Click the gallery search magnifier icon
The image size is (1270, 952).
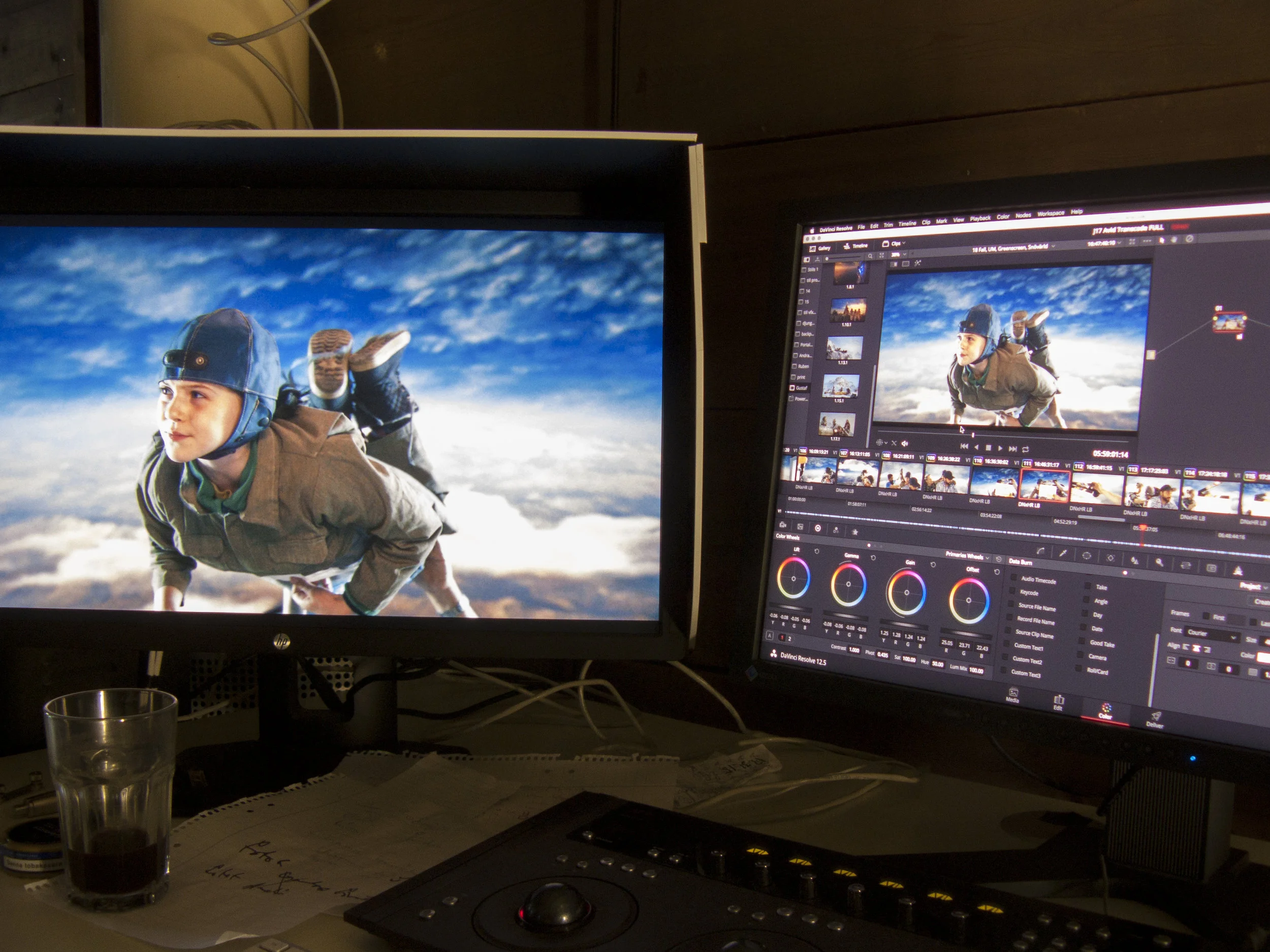tap(870, 256)
